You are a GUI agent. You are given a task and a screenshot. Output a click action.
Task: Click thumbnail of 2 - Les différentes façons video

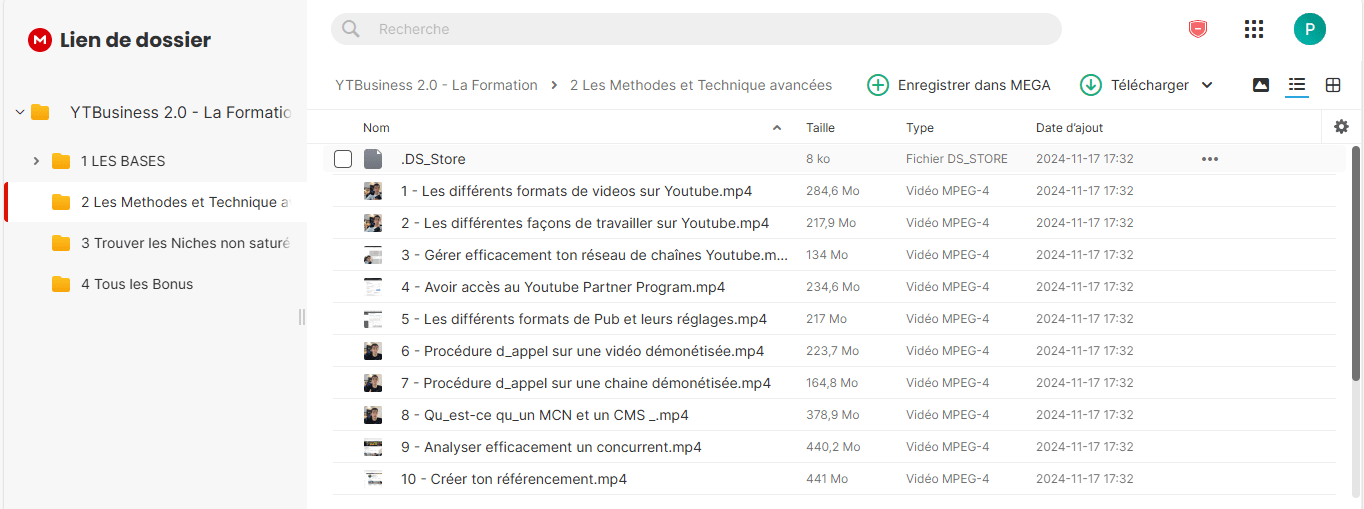(373, 223)
